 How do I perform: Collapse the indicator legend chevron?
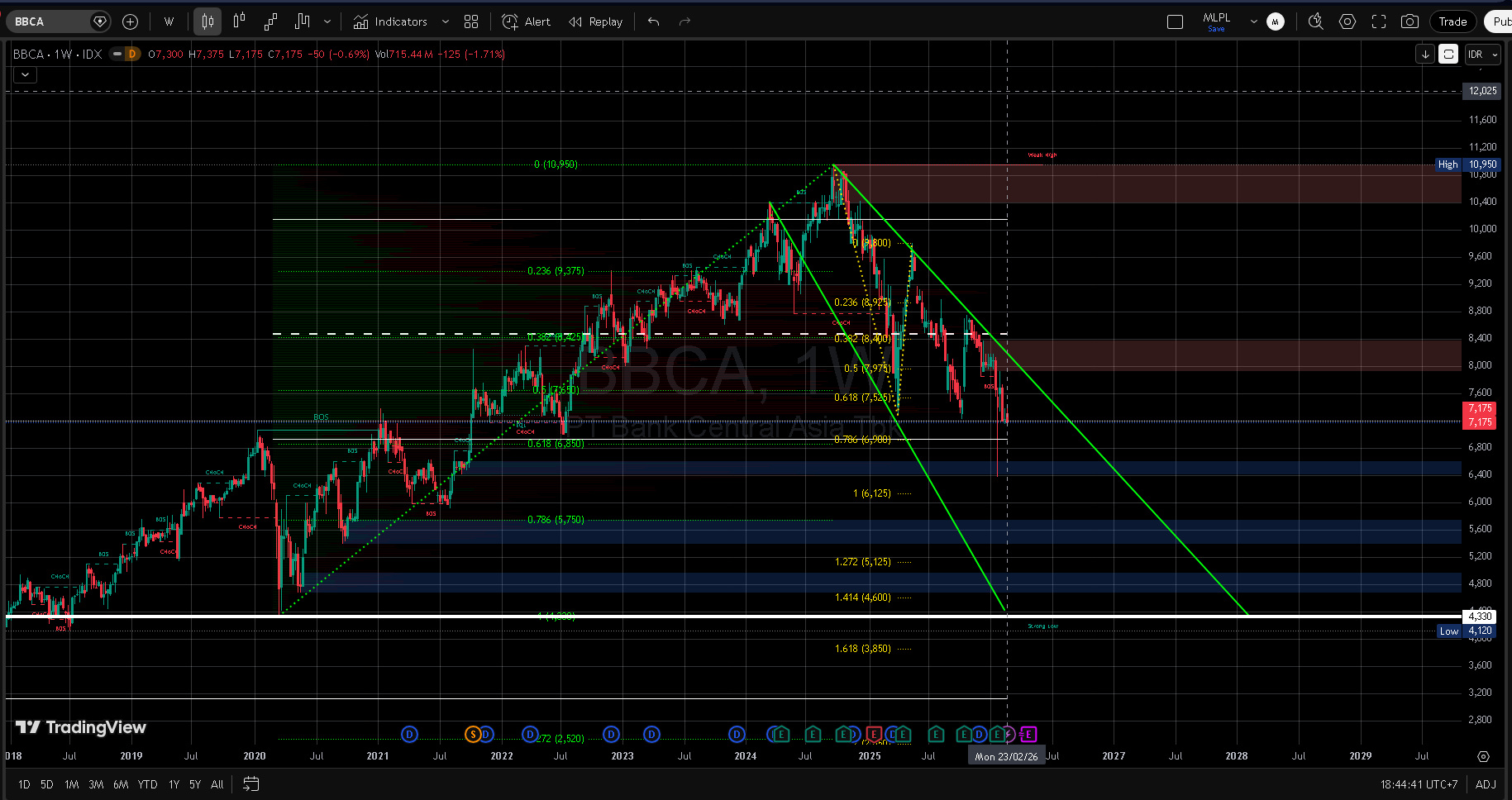[x=25, y=74]
